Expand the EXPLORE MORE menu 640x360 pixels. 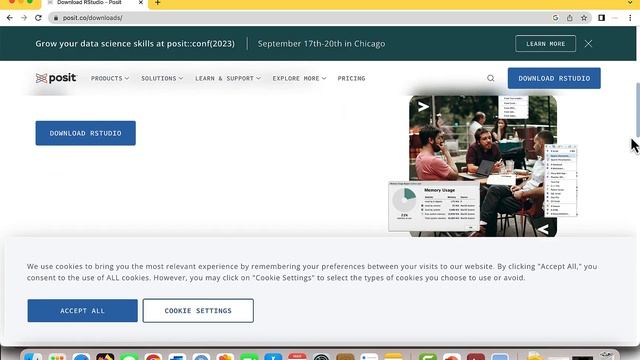tap(299, 78)
